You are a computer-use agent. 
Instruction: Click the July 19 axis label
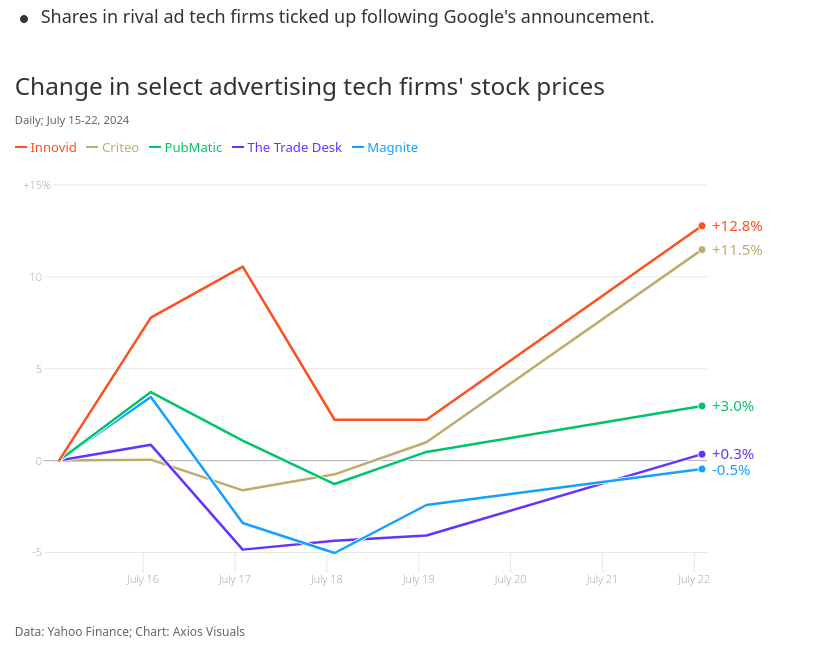[x=419, y=579]
